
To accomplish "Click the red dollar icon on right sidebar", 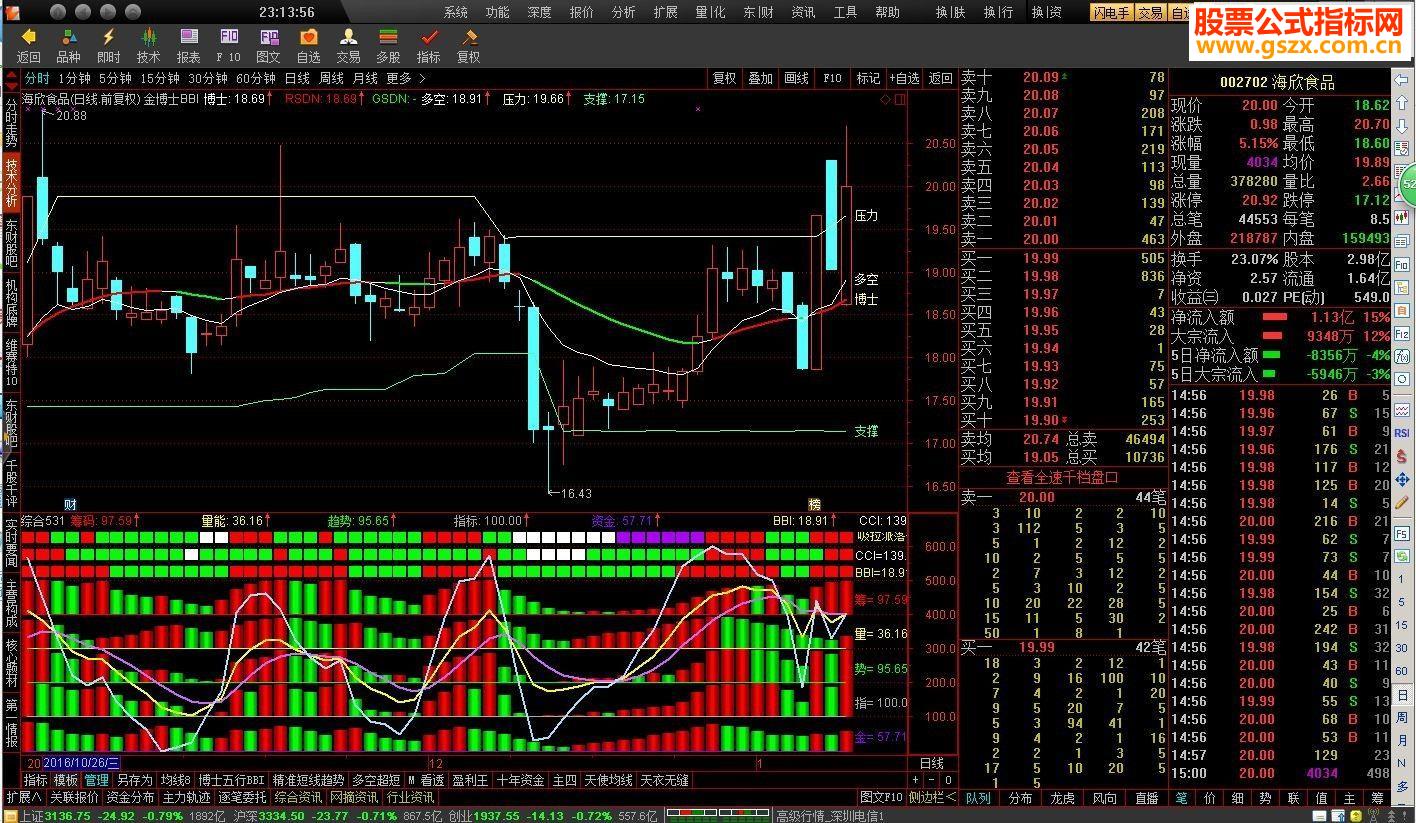I will coord(1402,458).
